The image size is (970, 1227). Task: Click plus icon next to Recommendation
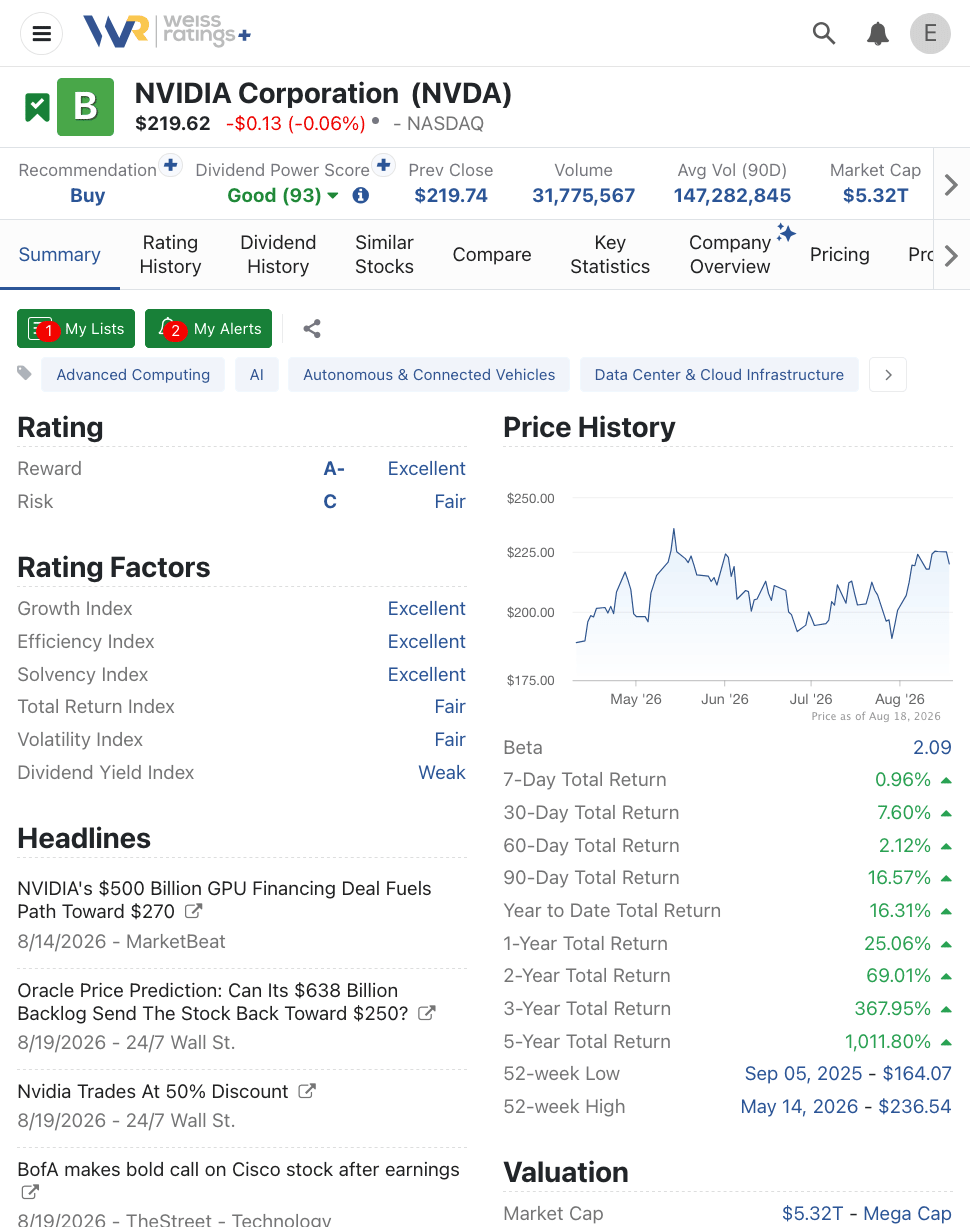[170, 165]
